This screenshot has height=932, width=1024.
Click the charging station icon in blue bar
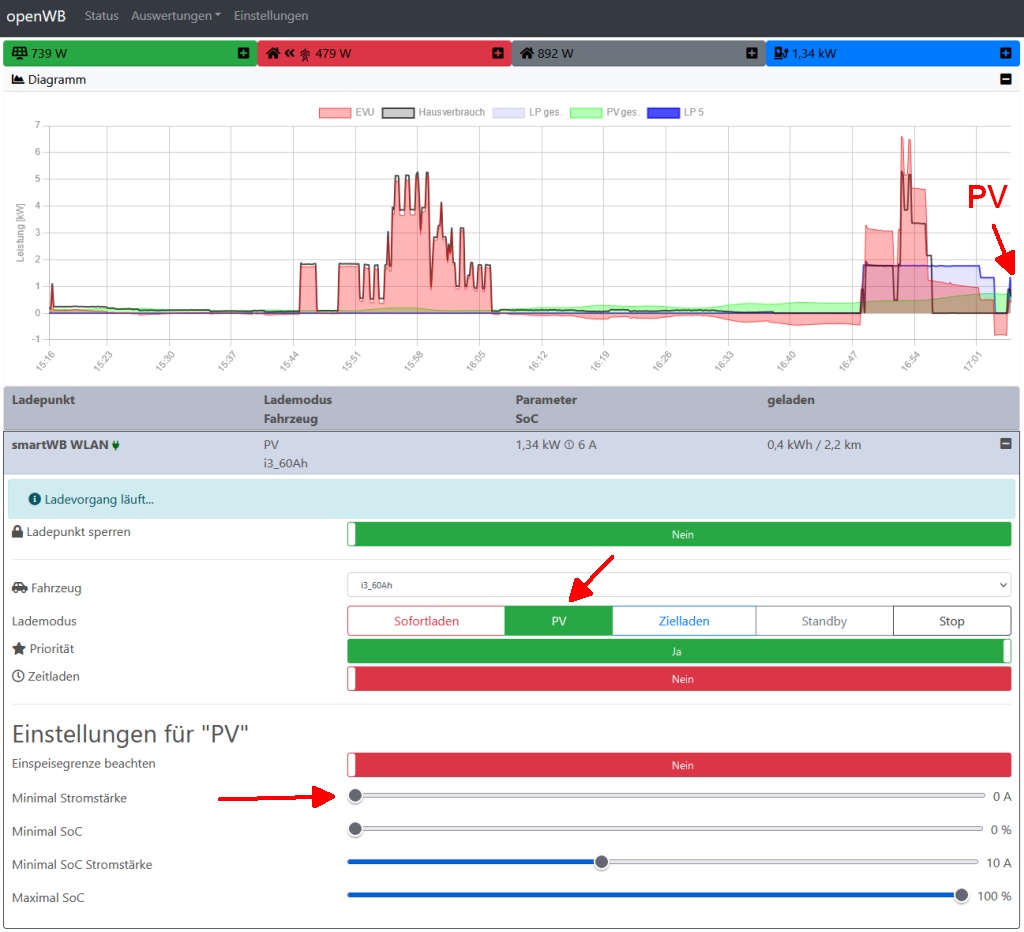[781, 53]
